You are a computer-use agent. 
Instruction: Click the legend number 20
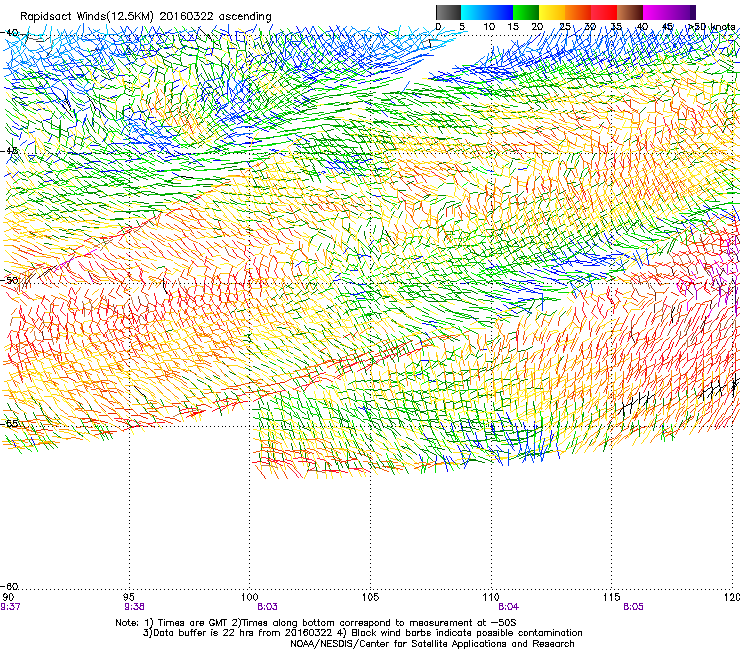pos(537,26)
